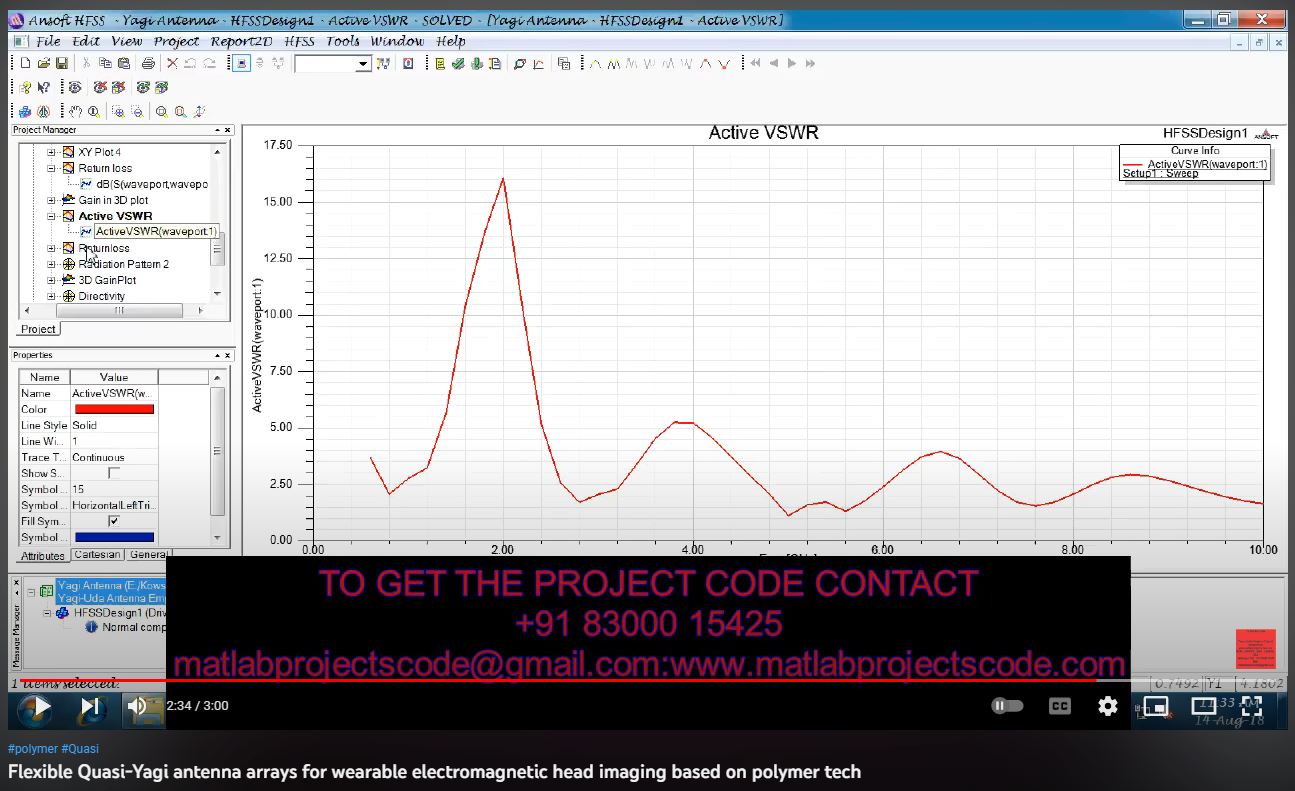
Task: Click the Save icon in the toolbar
Action: tap(62, 63)
